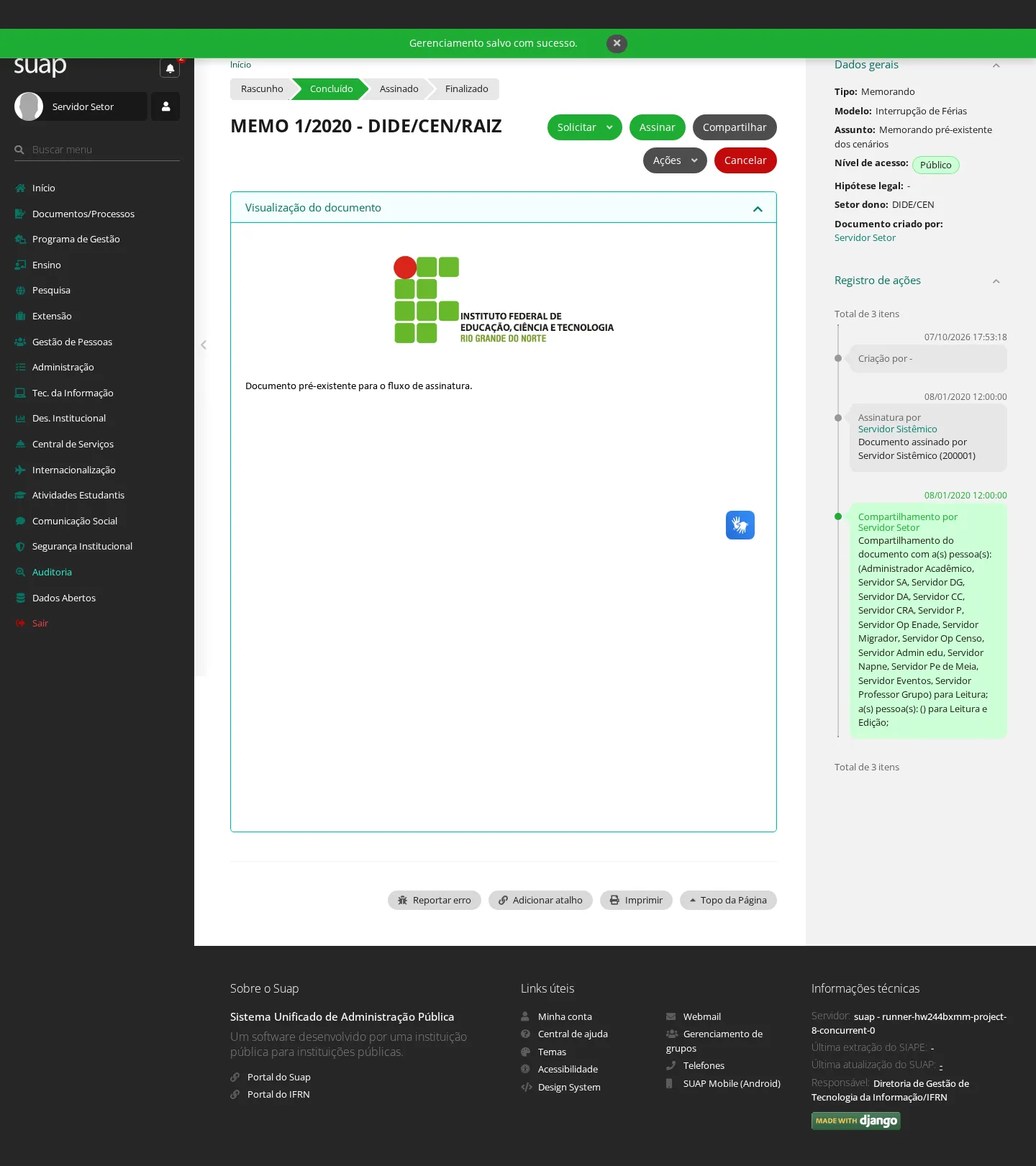The height and width of the screenshot is (1166, 1036).
Task: Collapse the Visualização do documento panel
Action: (758, 209)
